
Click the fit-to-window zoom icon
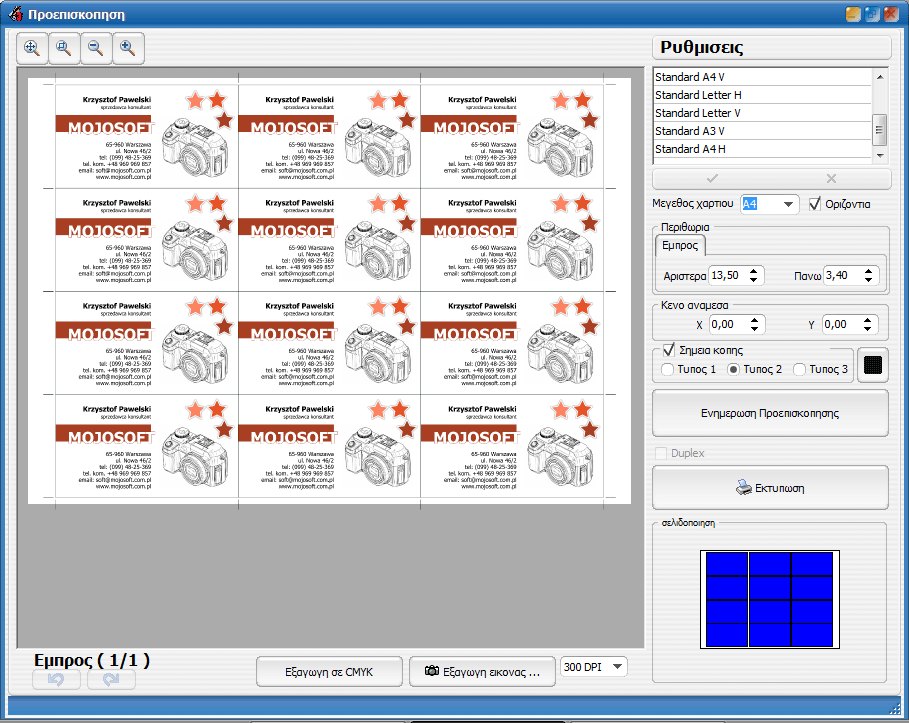[x=32, y=48]
